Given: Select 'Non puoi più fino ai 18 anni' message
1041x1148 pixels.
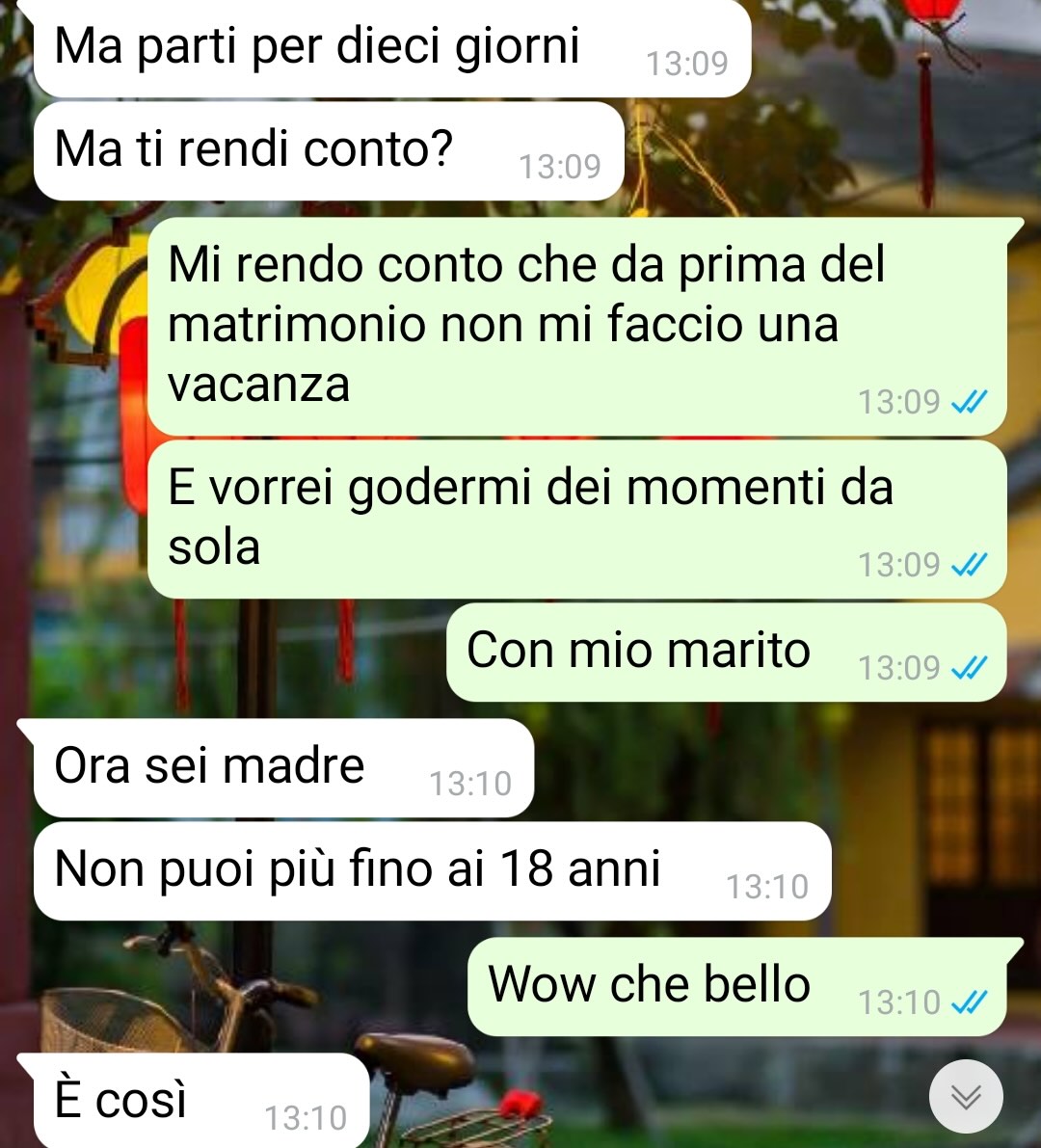Looking at the screenshot, I should [x=433, y=870].
